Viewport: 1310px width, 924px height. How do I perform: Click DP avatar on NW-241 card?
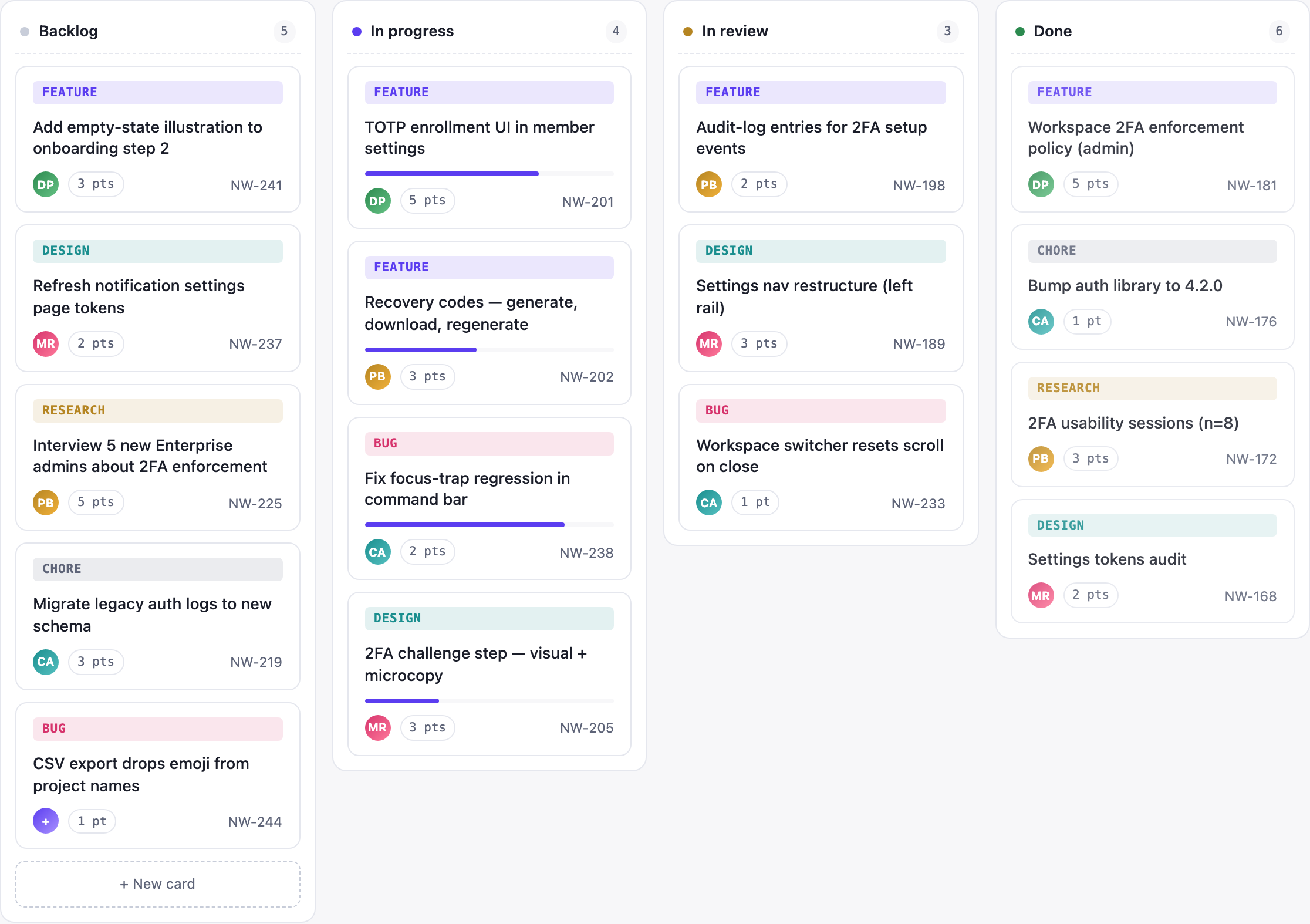46,184
